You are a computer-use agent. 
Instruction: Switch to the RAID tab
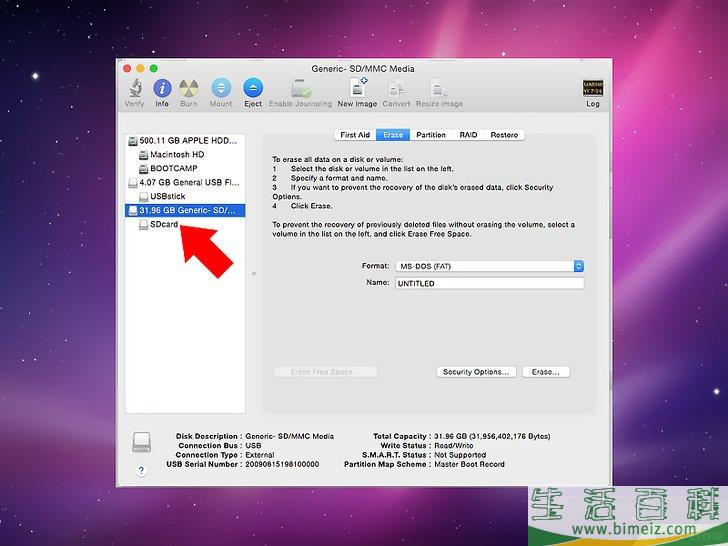(468, 135)
